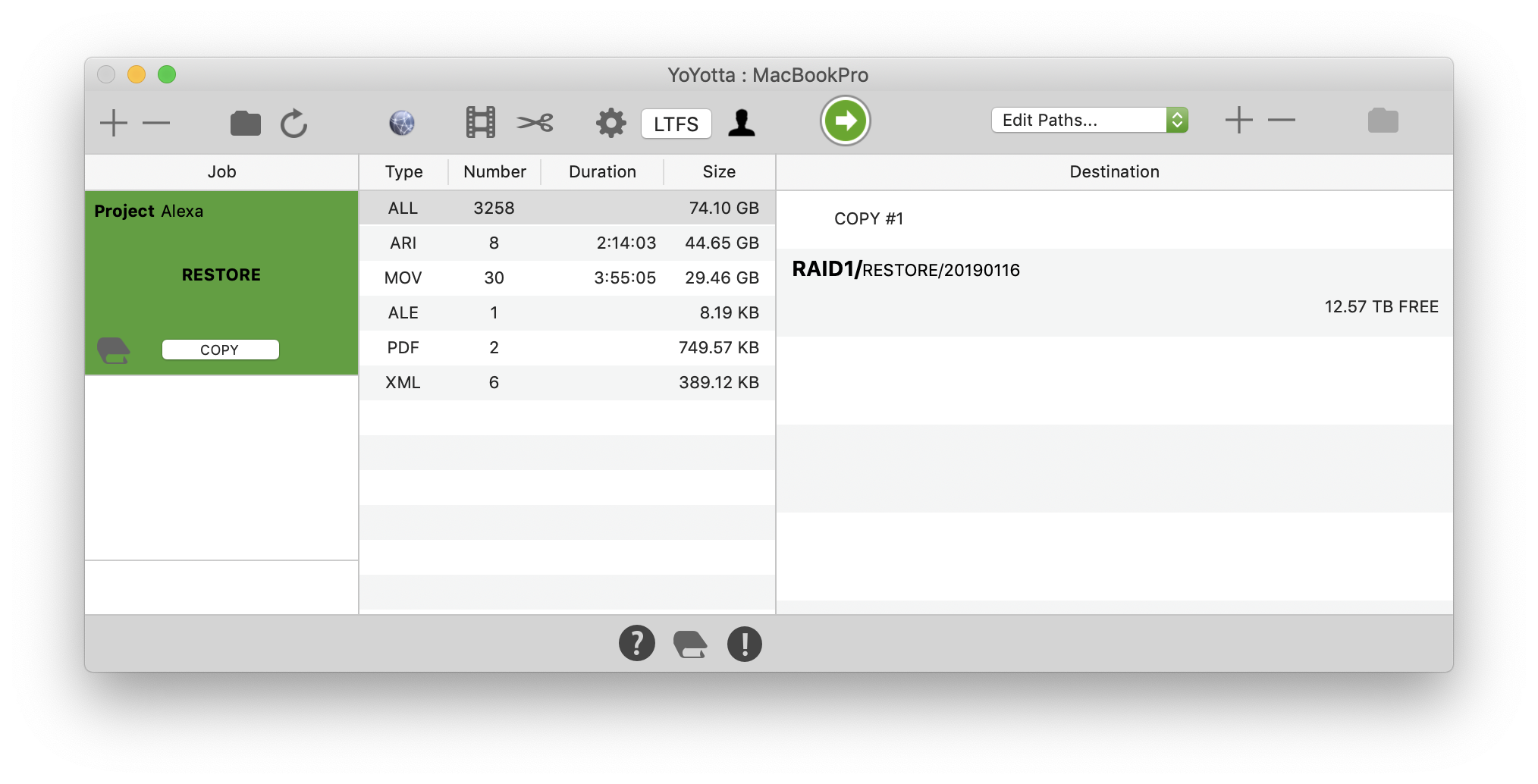Click the COPY button in Project Alexa job
The width and height of the screenshot is (1538, 784).
tap(220, 350)
